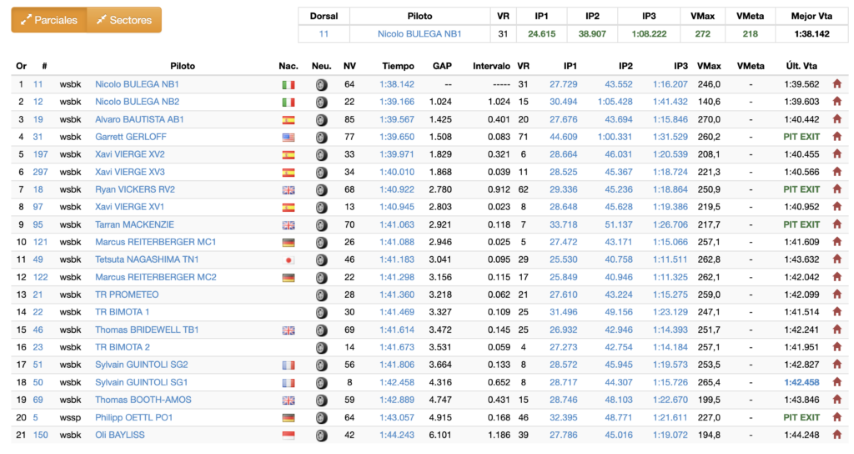Switch to the Sectores view

tap(124, 20)
